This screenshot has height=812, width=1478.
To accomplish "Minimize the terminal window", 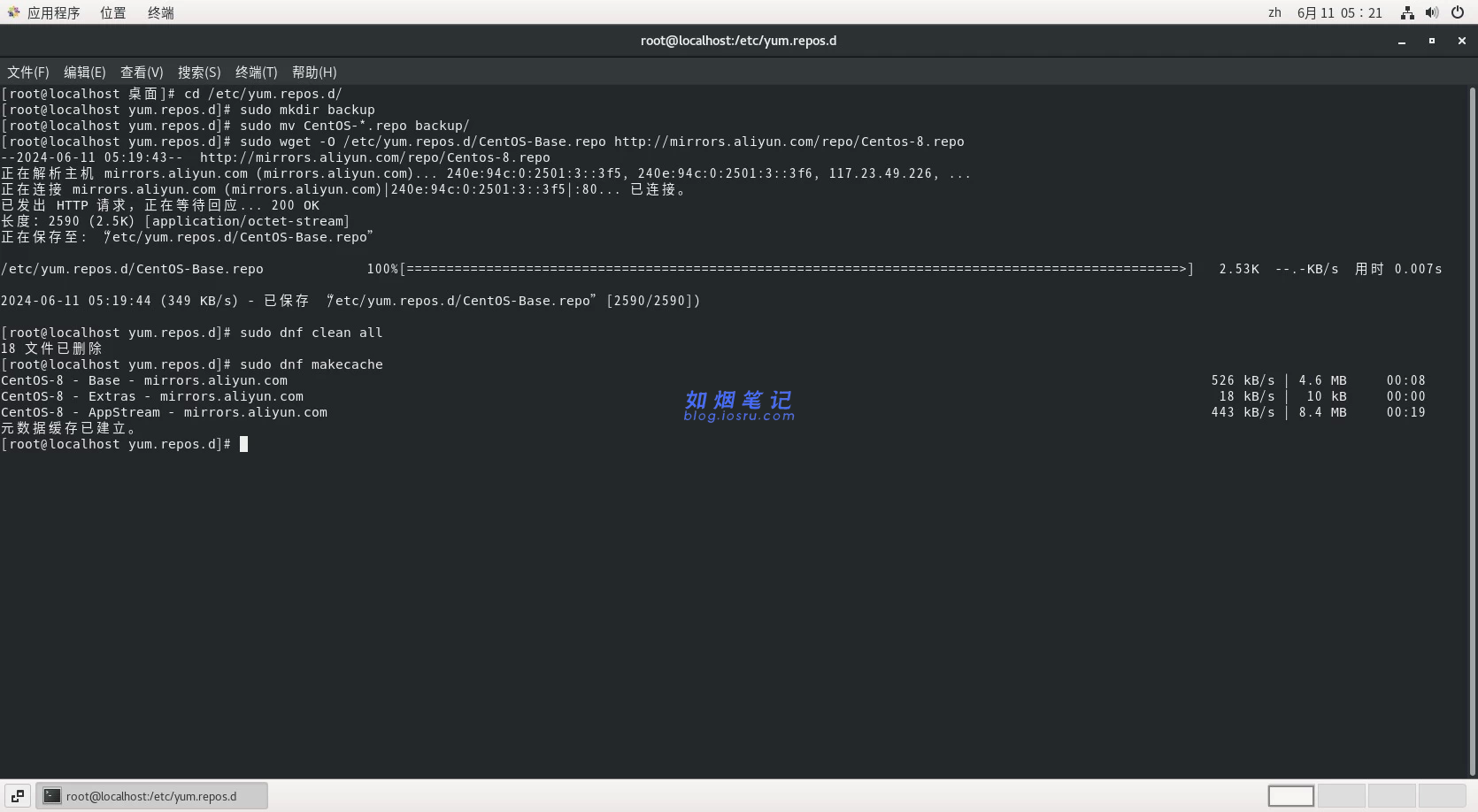I will (1402, 41).
